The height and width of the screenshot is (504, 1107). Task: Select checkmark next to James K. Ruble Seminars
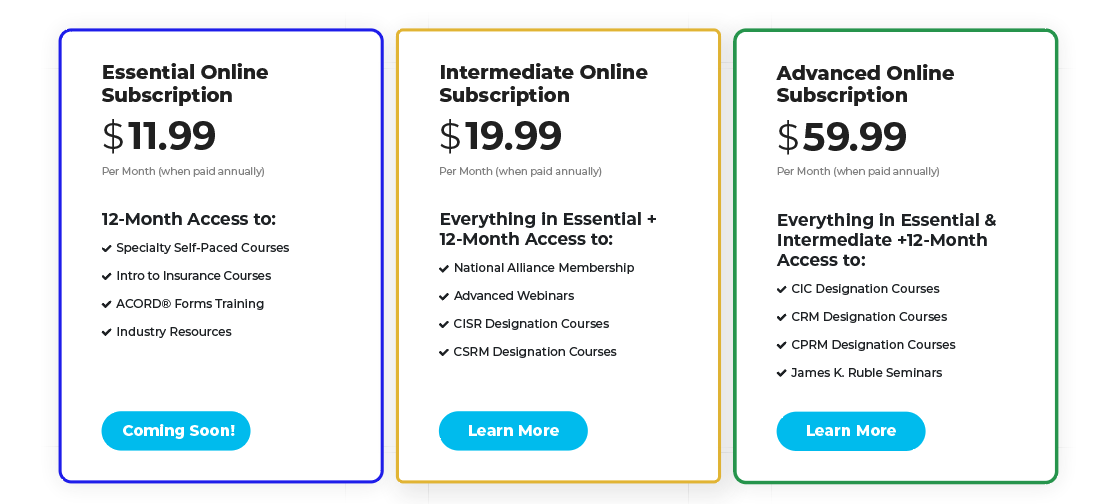(x=782, y=373)
